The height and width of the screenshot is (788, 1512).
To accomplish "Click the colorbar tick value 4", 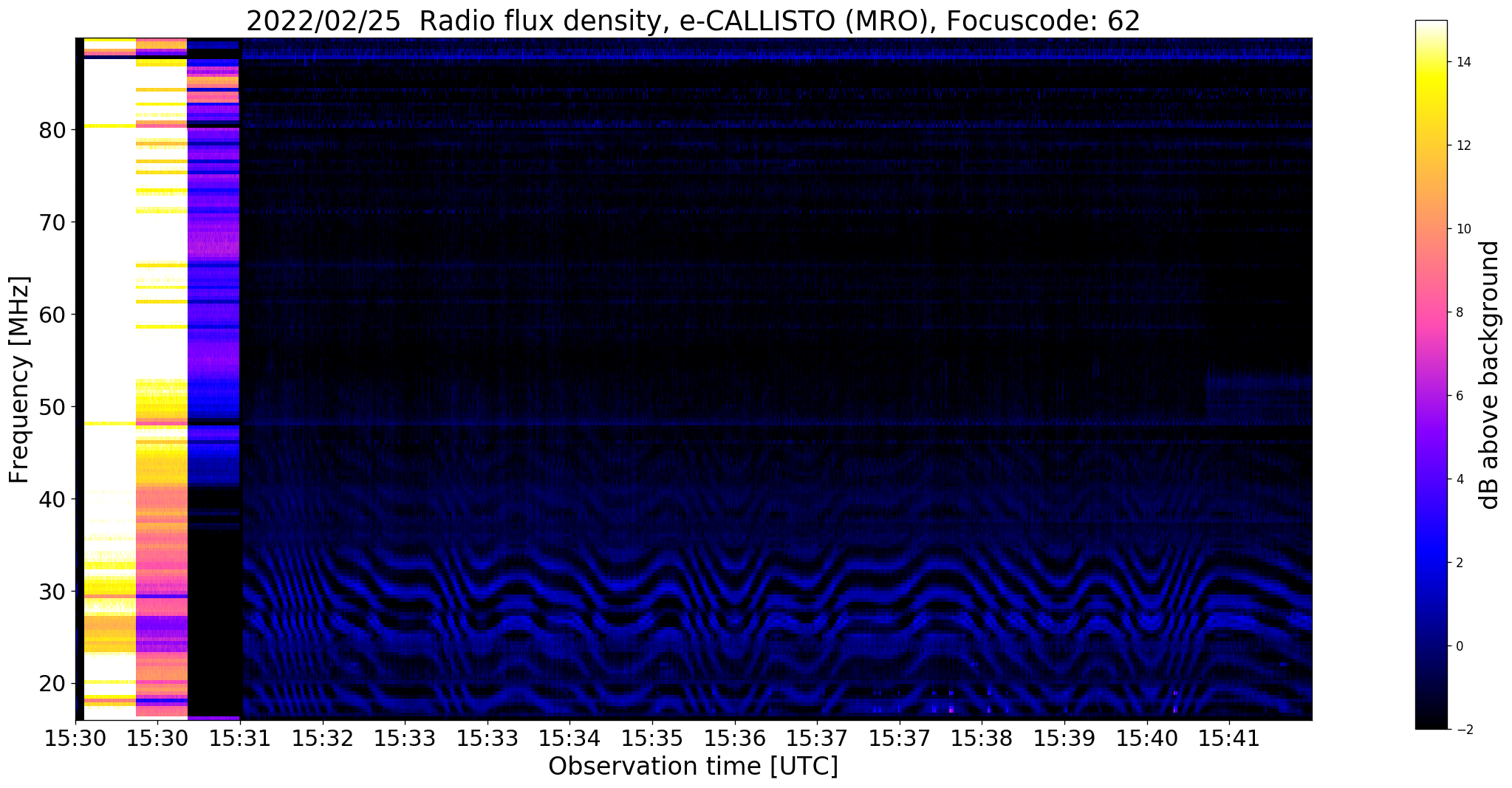I will [1459, 479].
